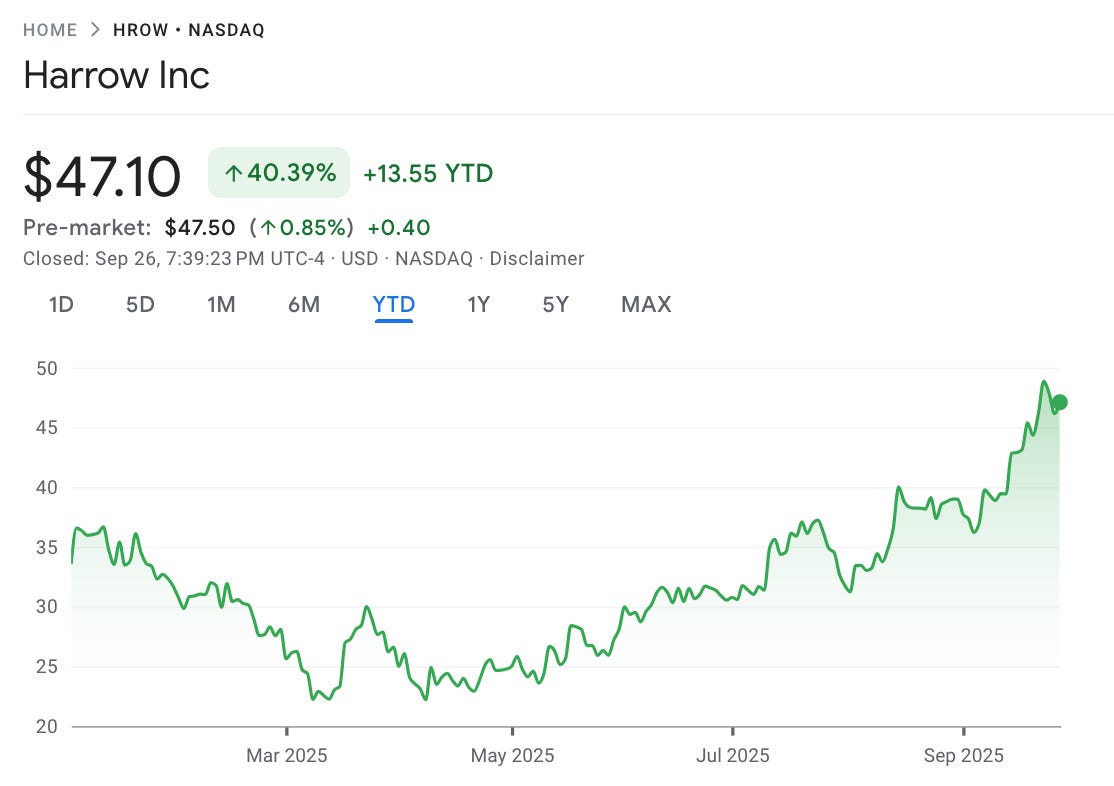Click the $47.10 price value
The width and height of the screenshot is (1114, 786).
pos(102,176)
